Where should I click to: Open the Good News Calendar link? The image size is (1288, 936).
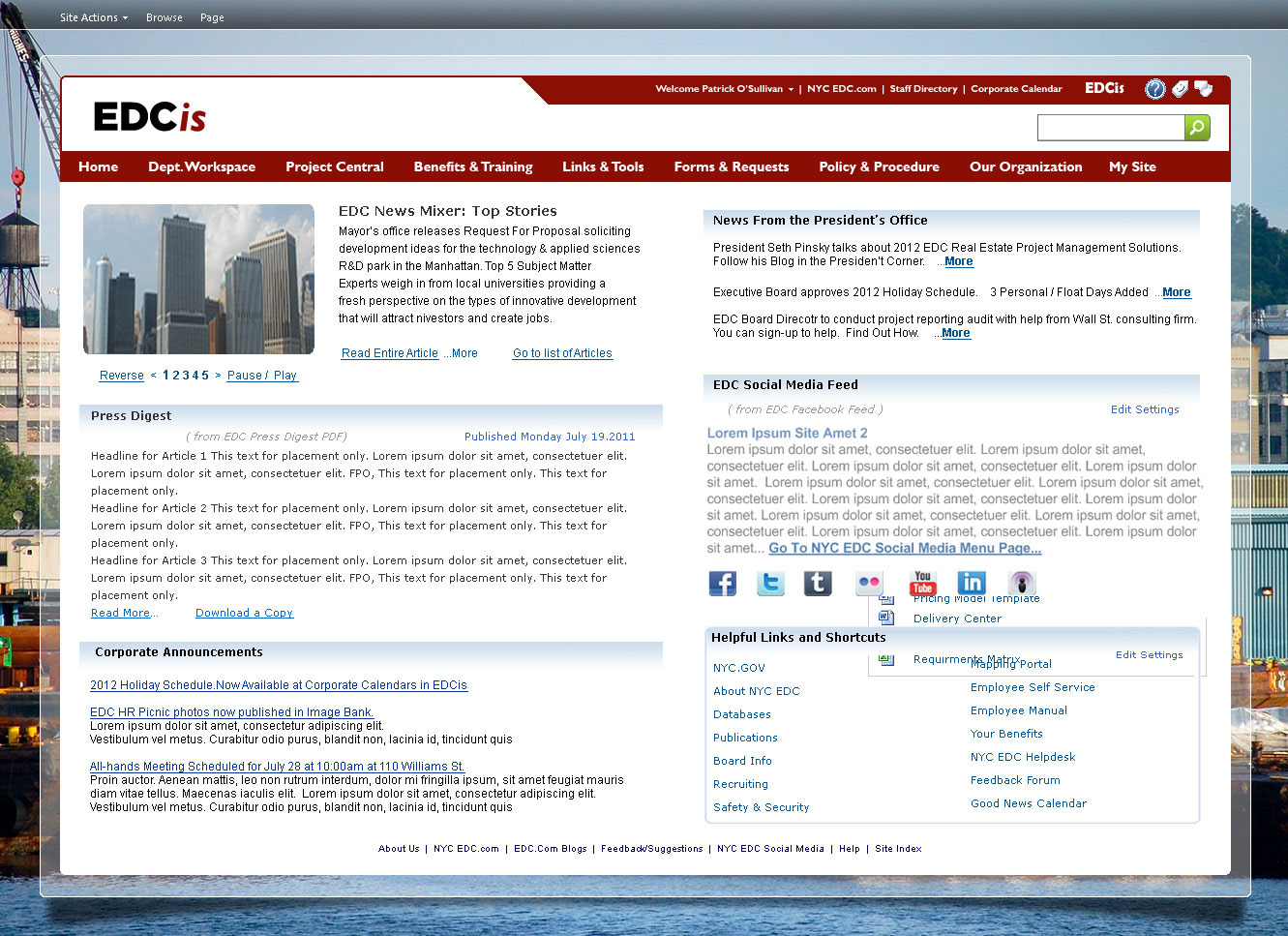pos(1029,803)
